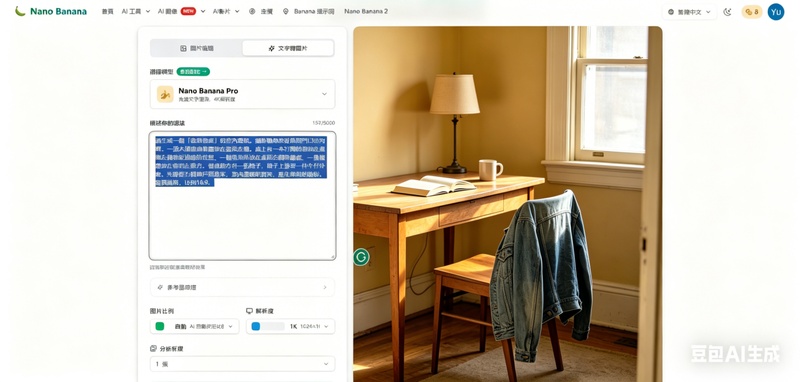Viewport: 800px width, 382px height.
Task: Open the 1K resolution dropdown
Action: click(290, 326)
